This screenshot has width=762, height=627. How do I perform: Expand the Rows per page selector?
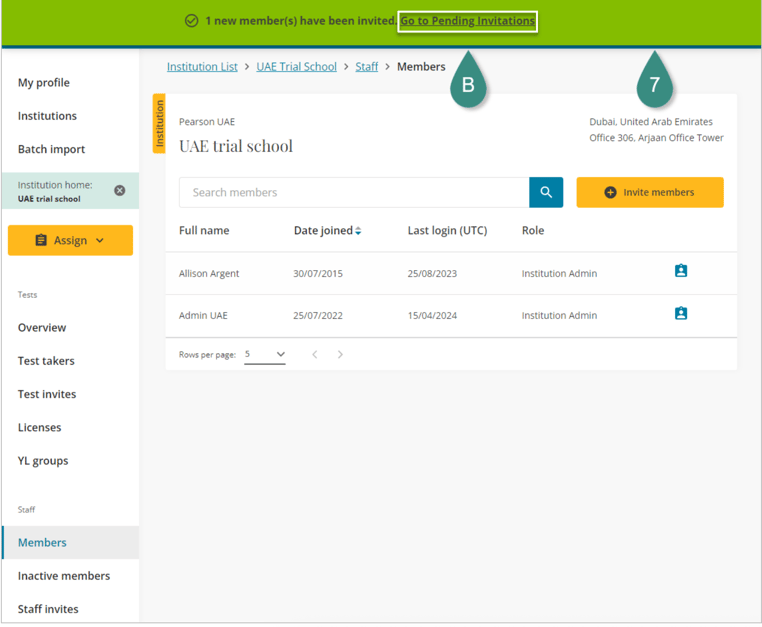point(265,355)
